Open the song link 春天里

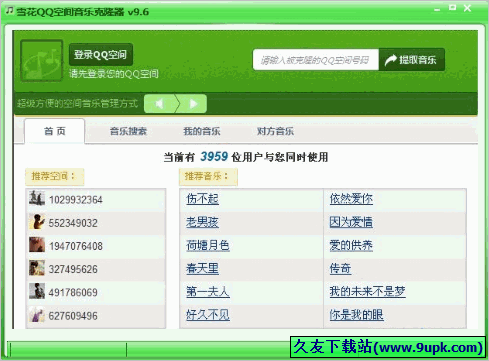(202, 268)
